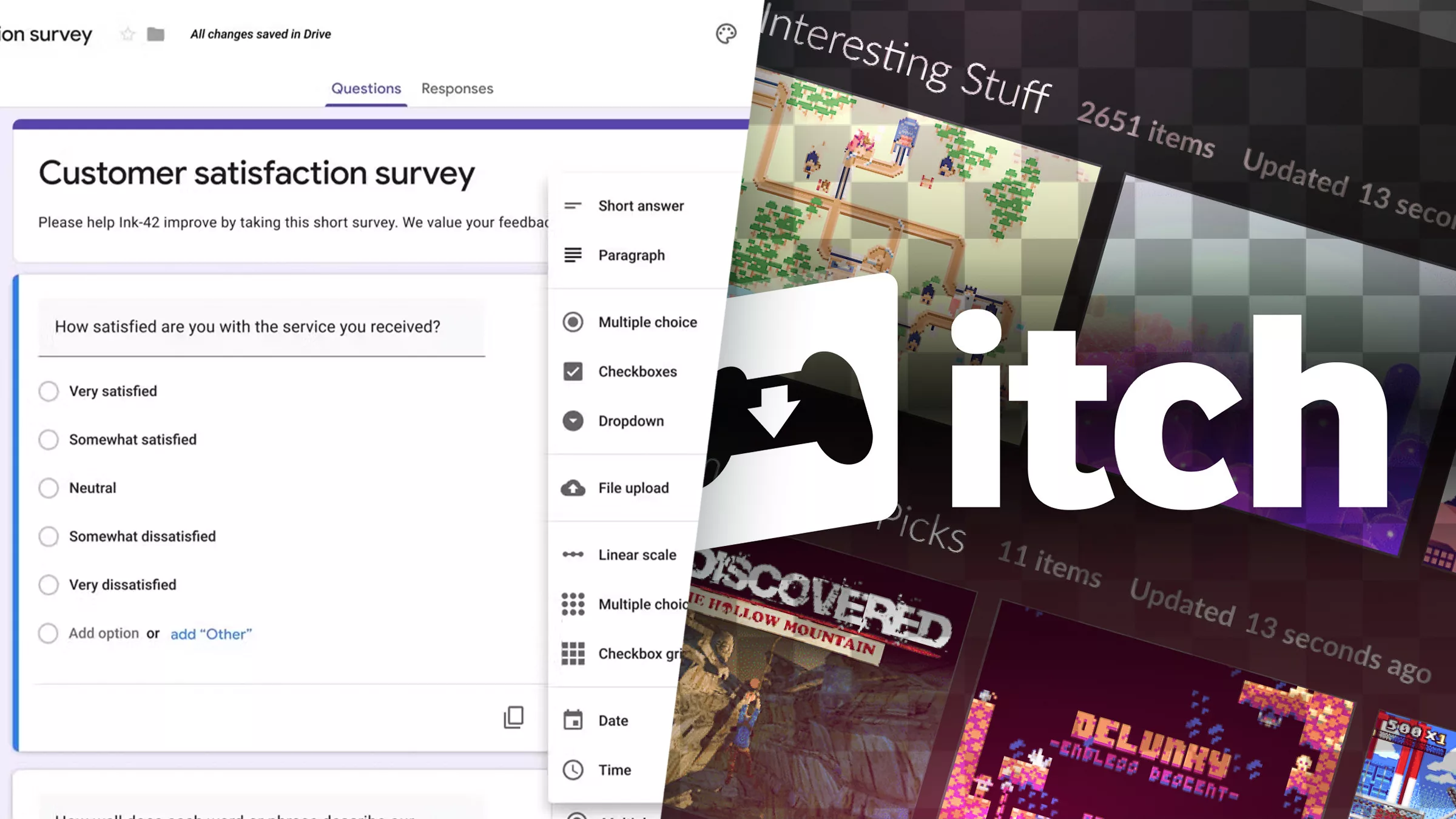The width and height of the screenshot is (1456, 819).
Task: Select the Very dissatisfied radio button
Action: 49,585
